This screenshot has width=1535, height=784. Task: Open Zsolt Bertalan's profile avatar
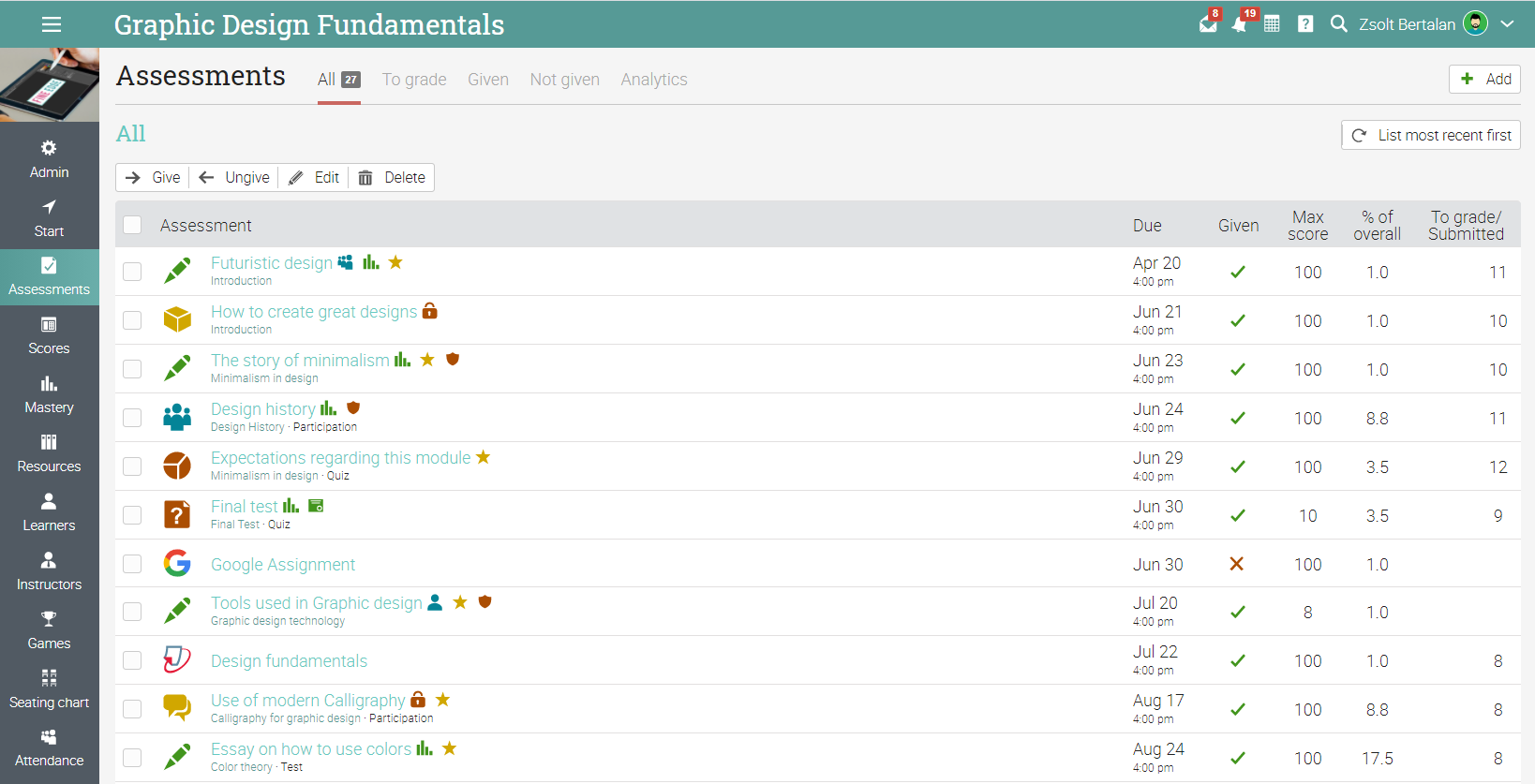(1475, 23)
